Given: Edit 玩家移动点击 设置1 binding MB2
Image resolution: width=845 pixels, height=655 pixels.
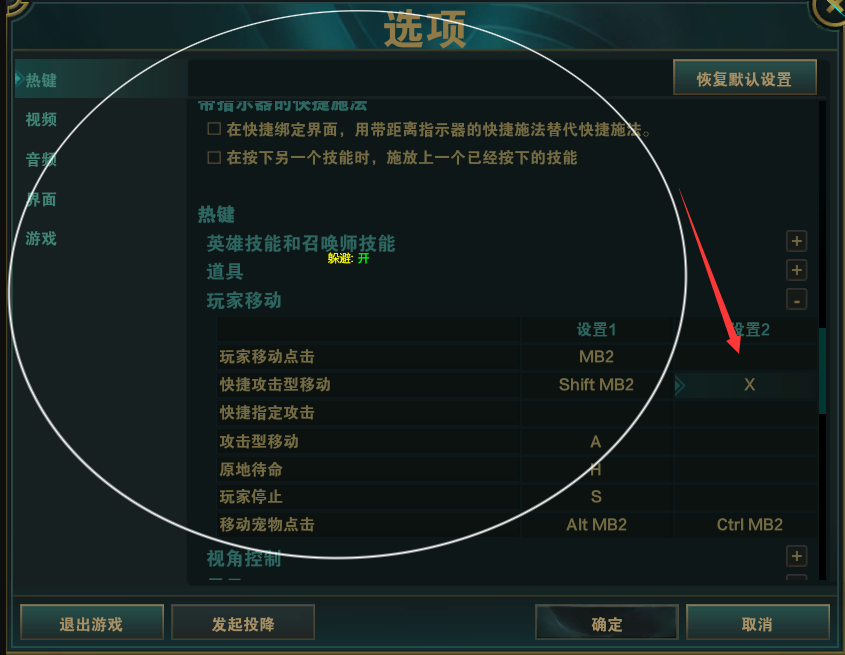Looking at the screenshot, I should click(596, 357).
